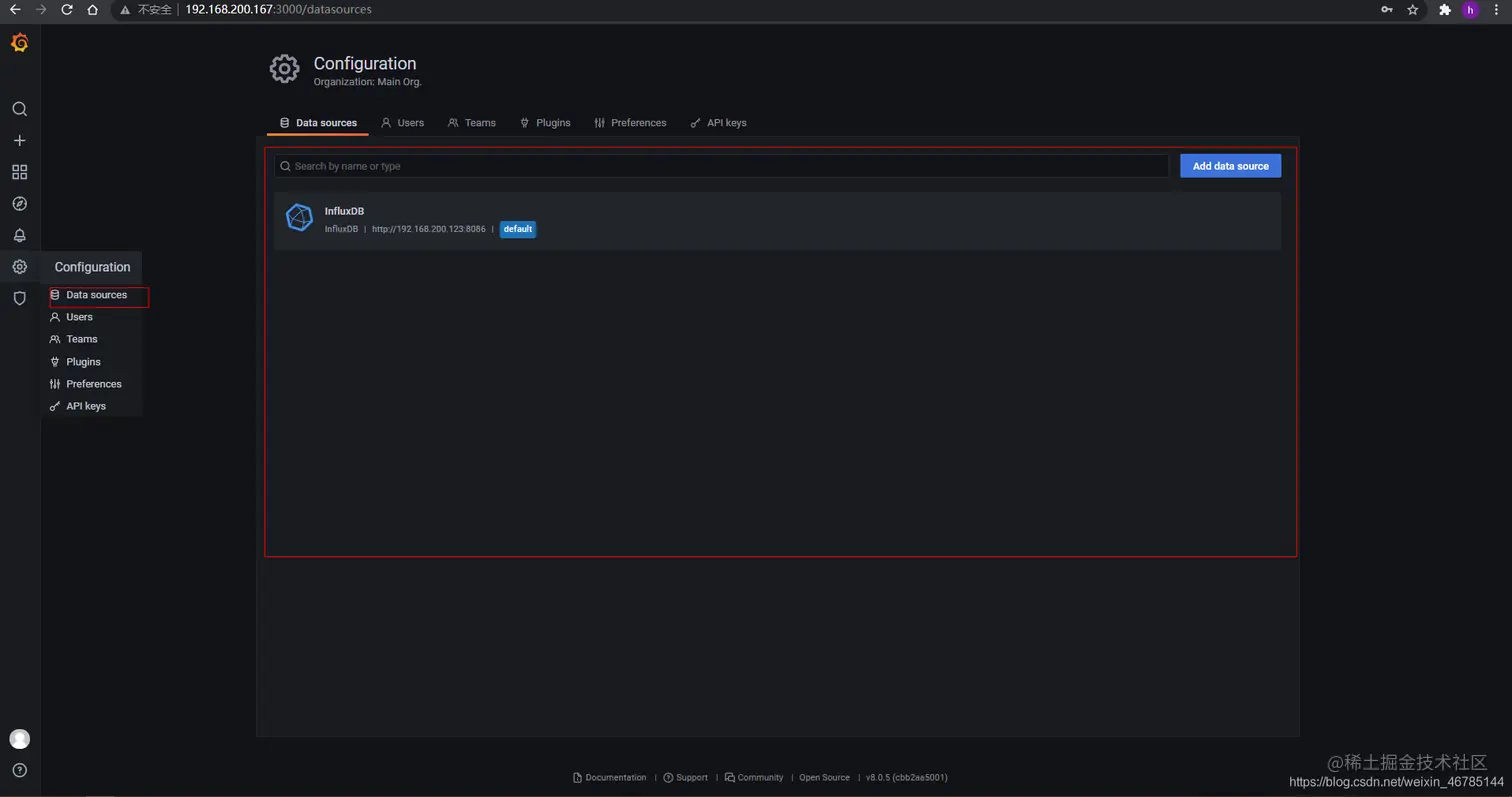
Task: Click the http://192.168.200.123:8086 URL text
Action: coord(428,229)
